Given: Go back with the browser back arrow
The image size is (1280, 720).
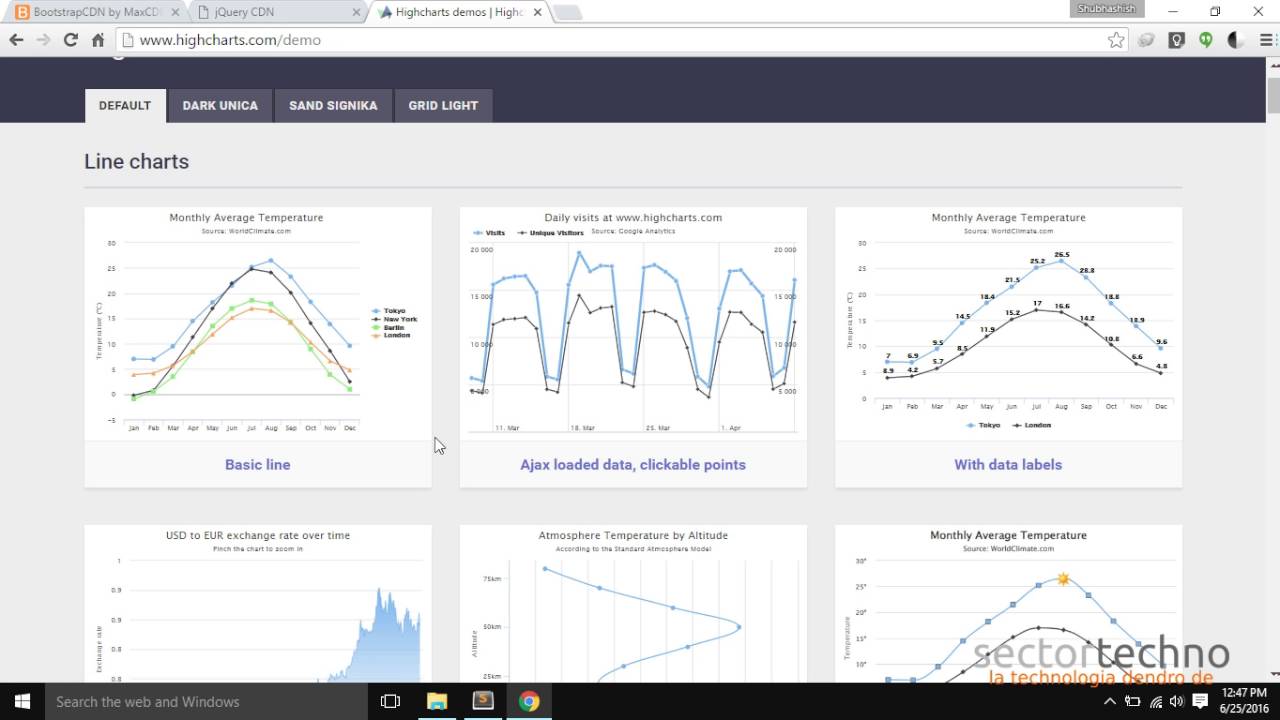Looking at the screenshot, I should (16, 40).
